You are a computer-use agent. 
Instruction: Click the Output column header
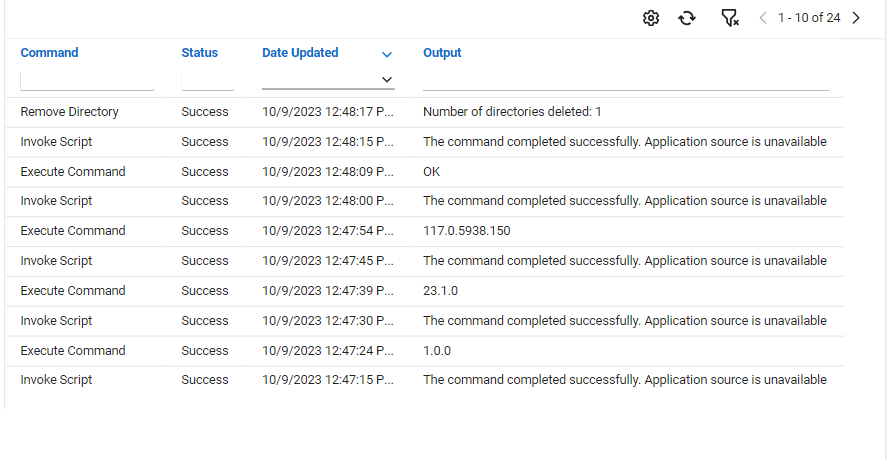(x=442, y=53)
